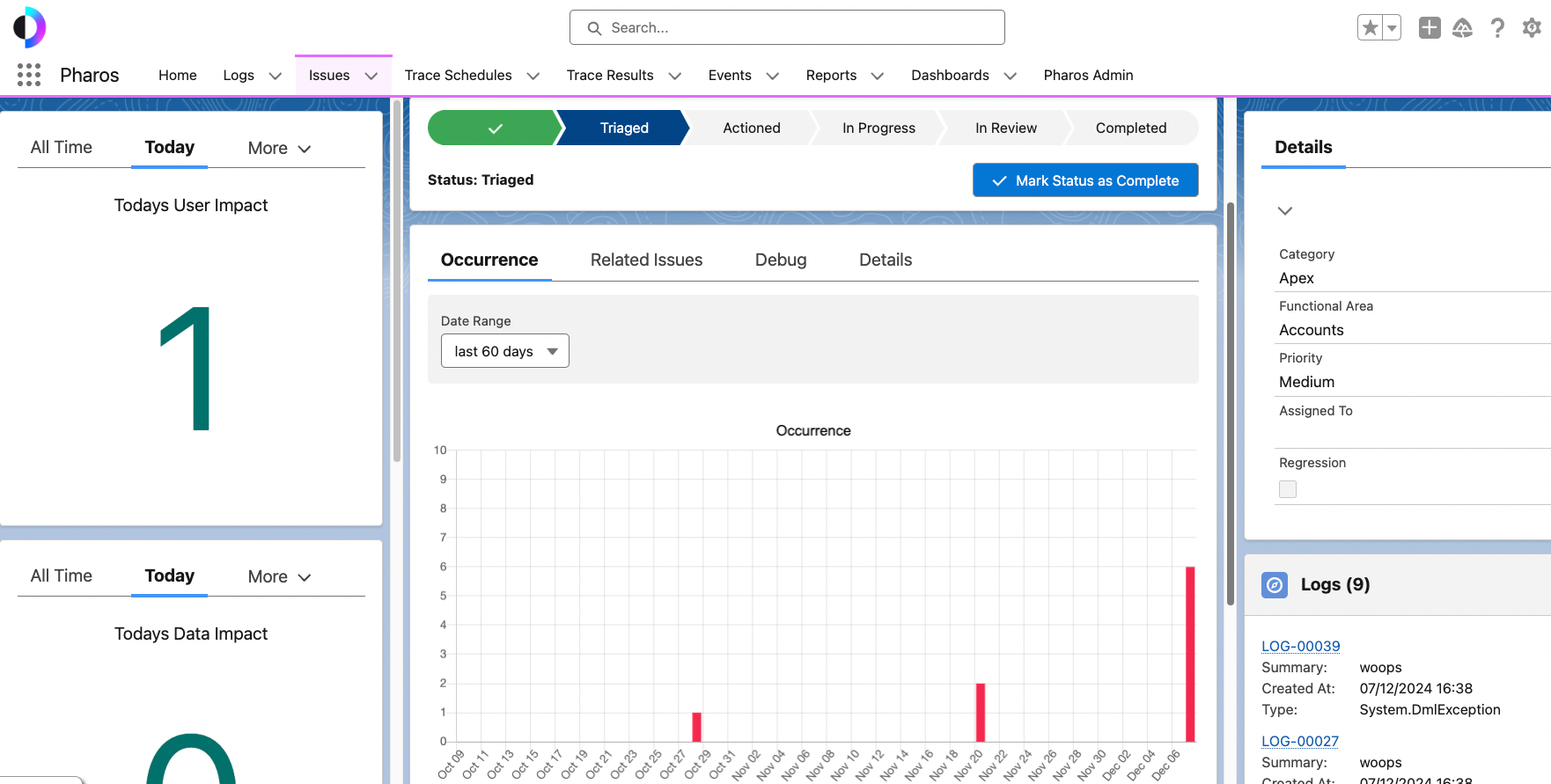Toggle the Regression checkbox
The image size is (1551, 784).
pyautogui.click(x=1288, y=489)
